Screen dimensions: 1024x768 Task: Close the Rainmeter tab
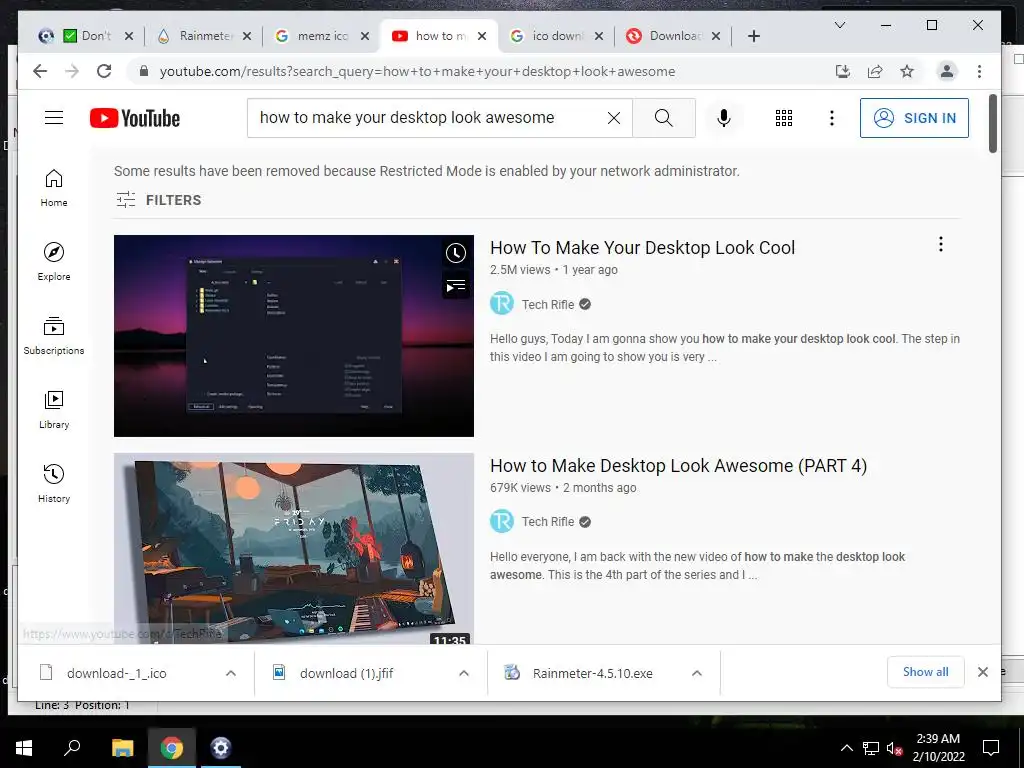[247, 36]
